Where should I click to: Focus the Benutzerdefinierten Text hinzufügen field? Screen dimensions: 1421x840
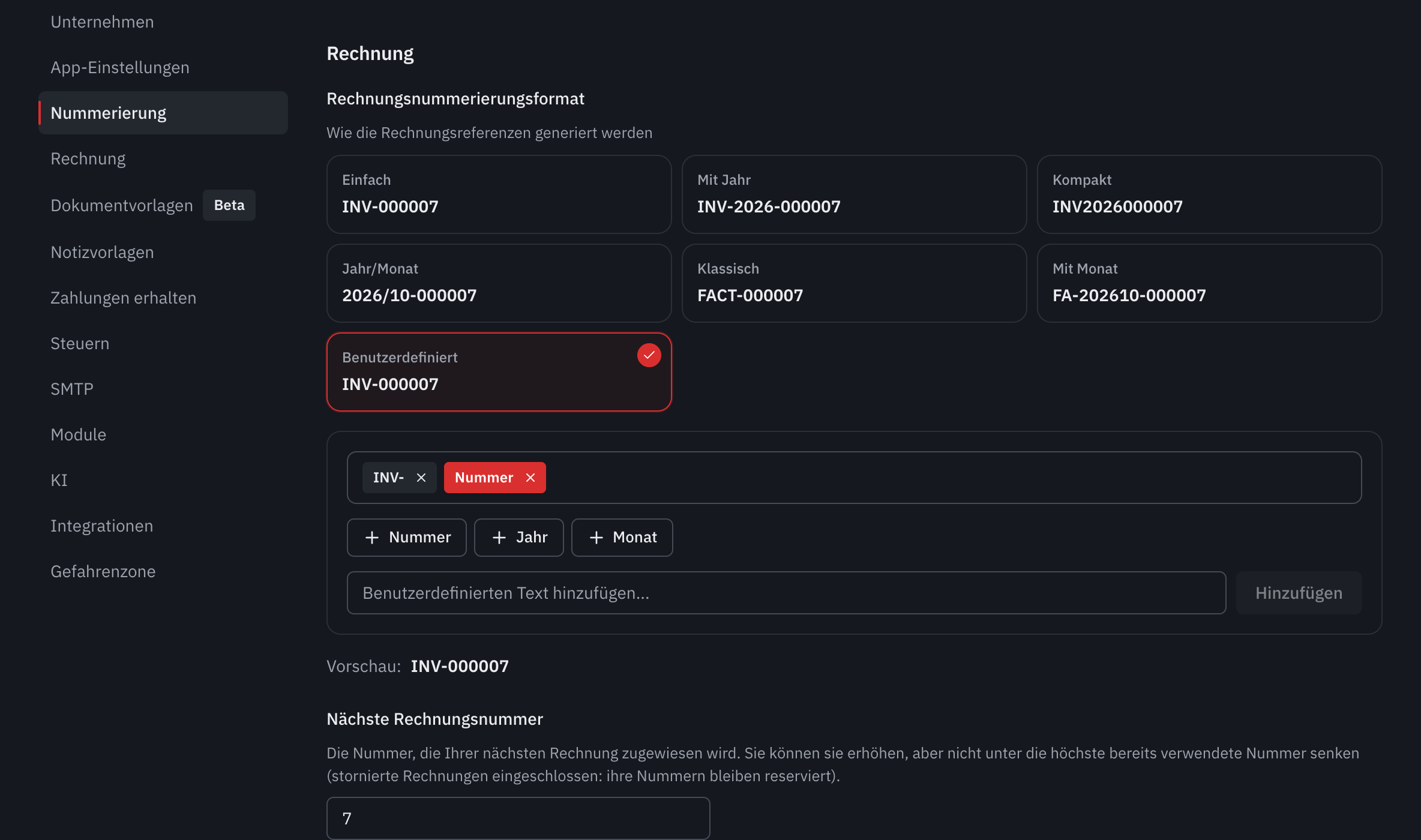[786, 593]
